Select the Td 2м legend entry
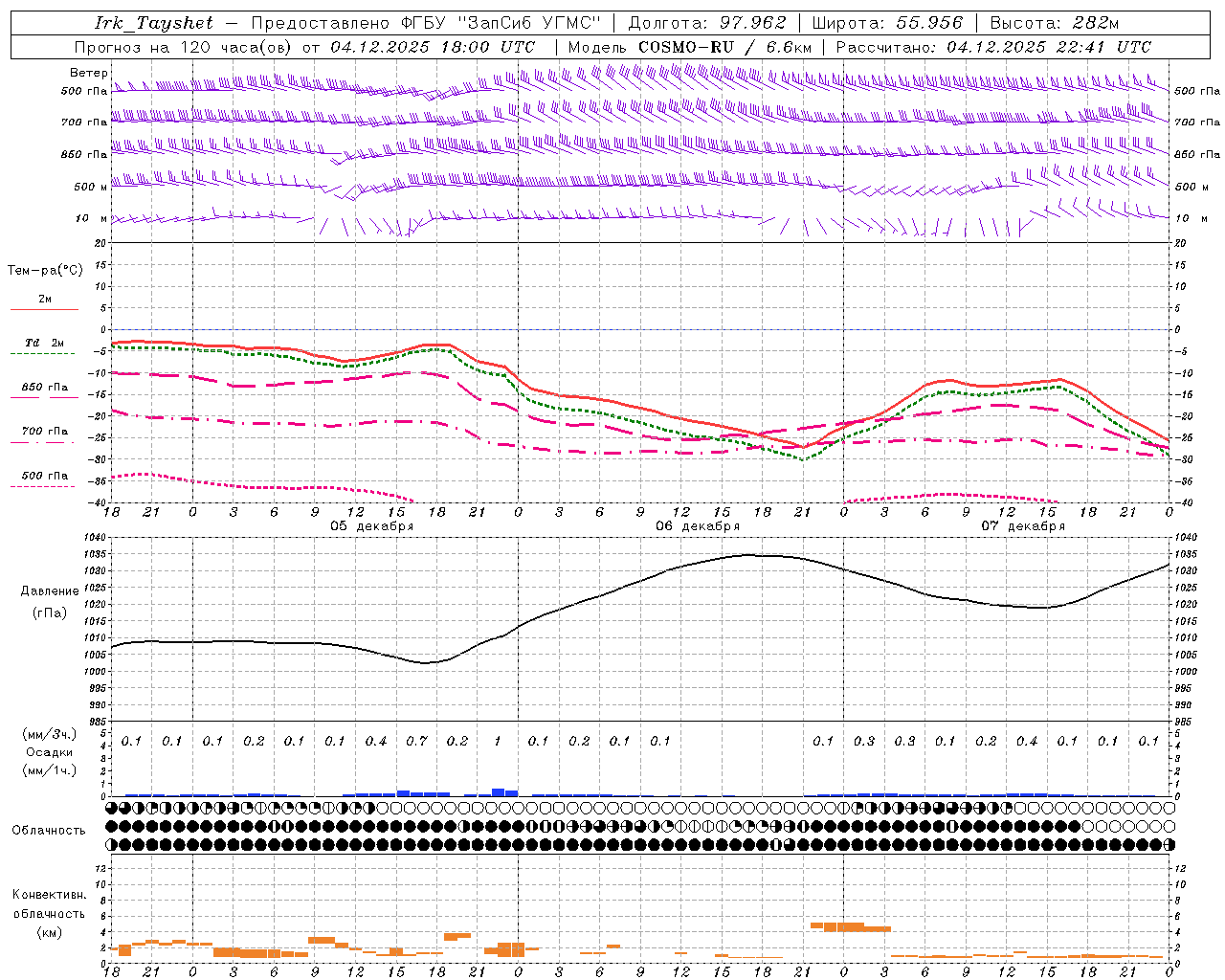Viewport: 1225px width, 980px height. (x=44, y=343)
